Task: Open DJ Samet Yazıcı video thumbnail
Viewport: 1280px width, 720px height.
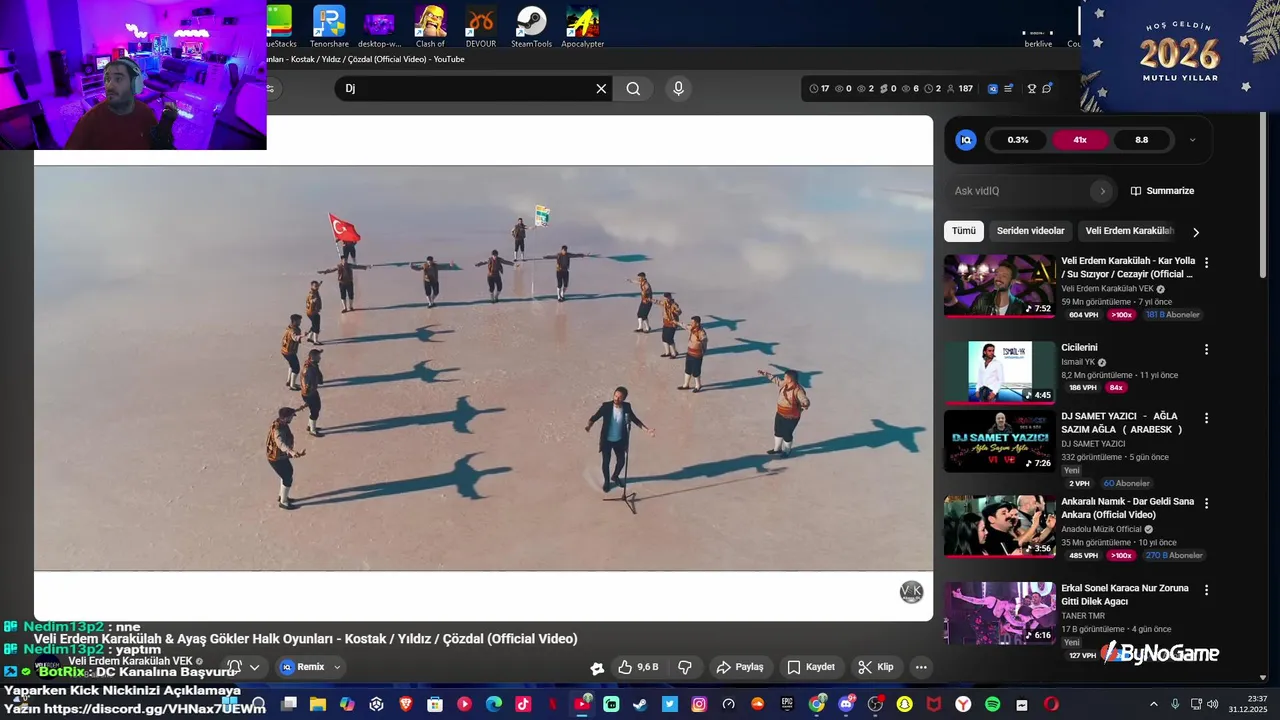Action: pyautogui.click(x=999, y=441)
